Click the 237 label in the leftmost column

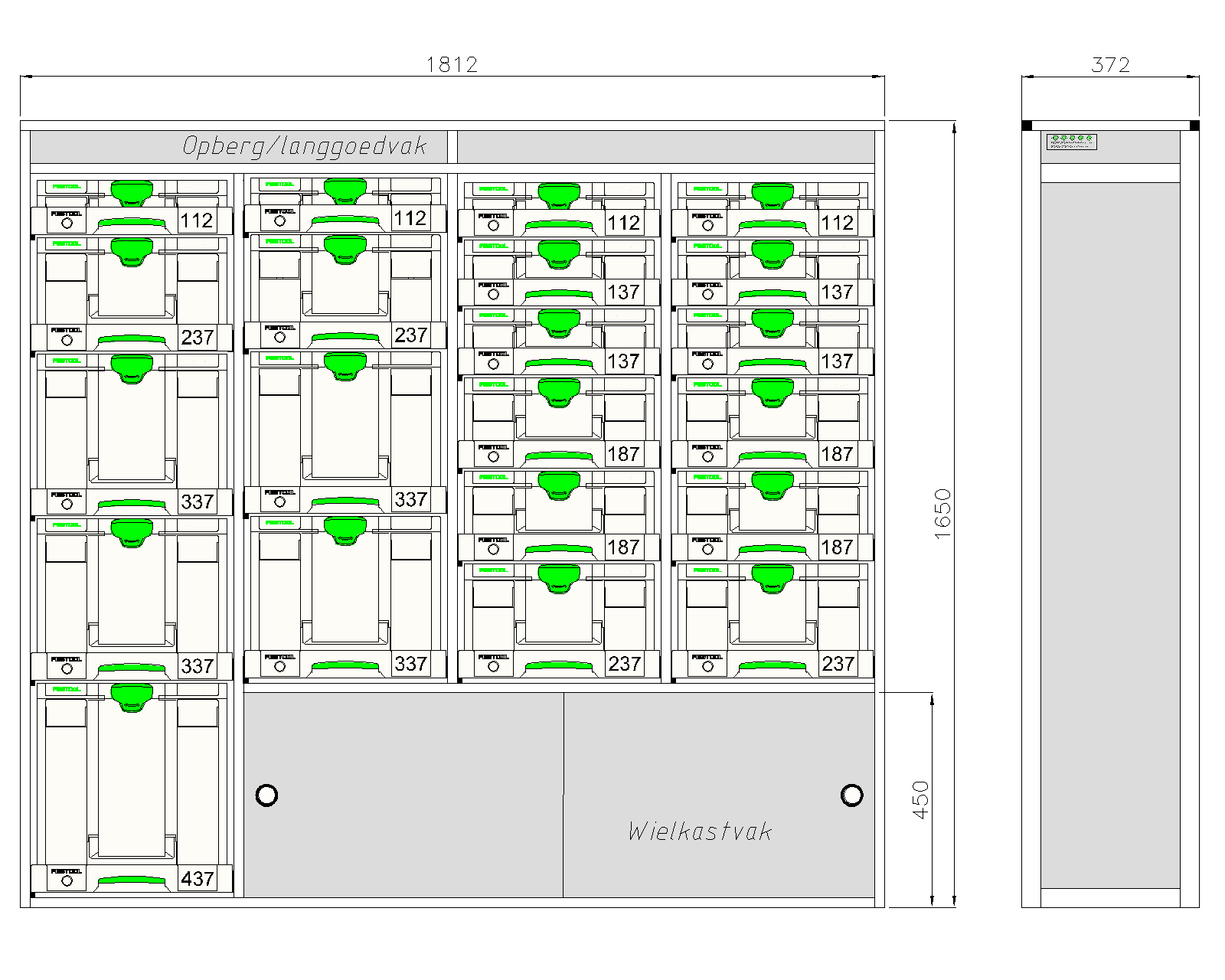click(x=197, y=337)
